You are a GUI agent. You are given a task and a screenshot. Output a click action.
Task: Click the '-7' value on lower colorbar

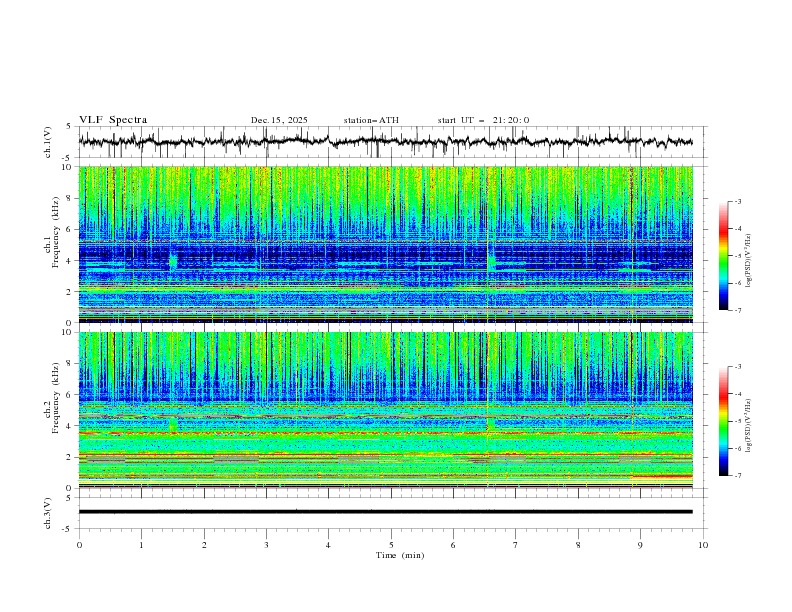tap(737, 476)
